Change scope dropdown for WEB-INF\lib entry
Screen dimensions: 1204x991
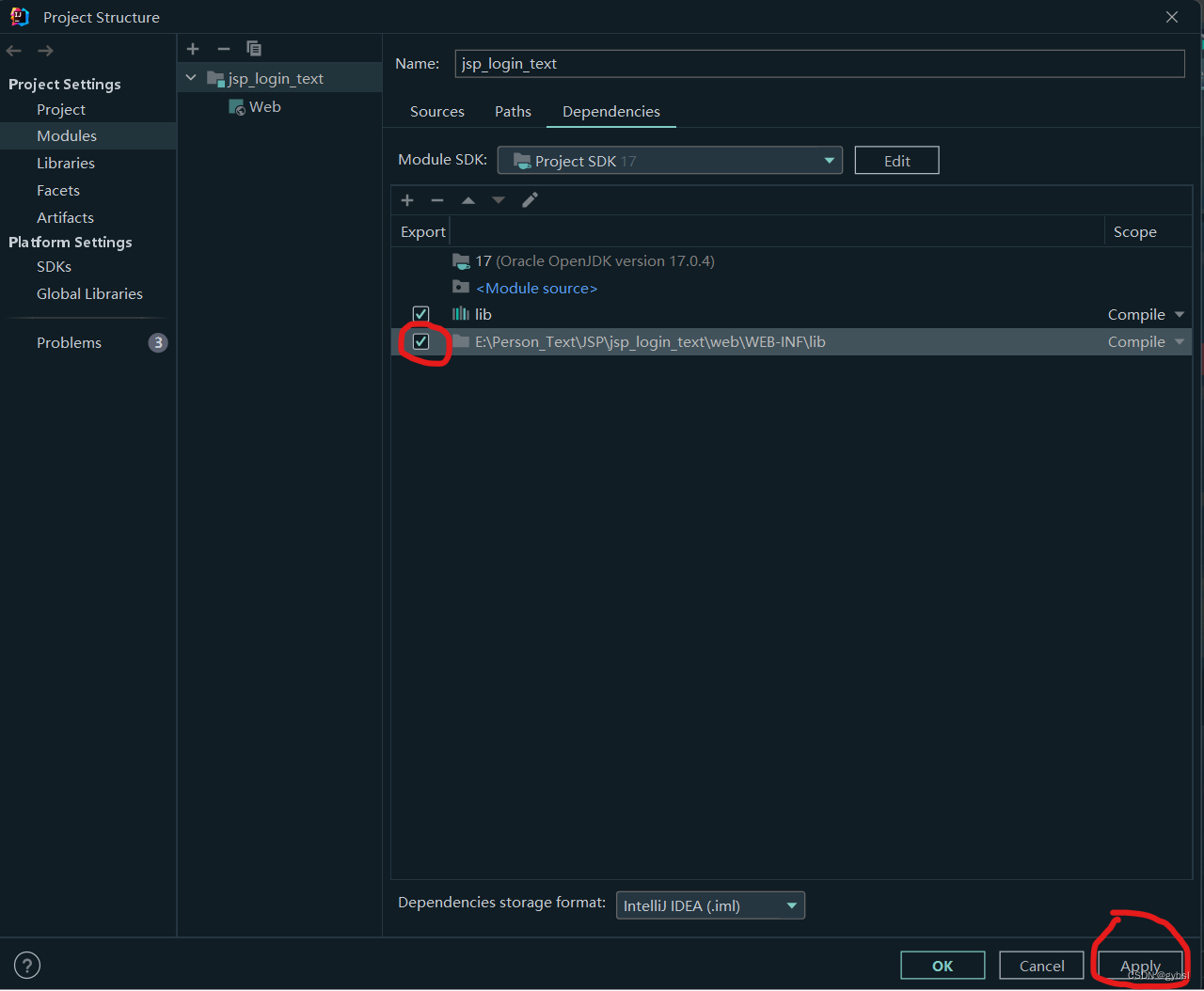point(1146,342)
